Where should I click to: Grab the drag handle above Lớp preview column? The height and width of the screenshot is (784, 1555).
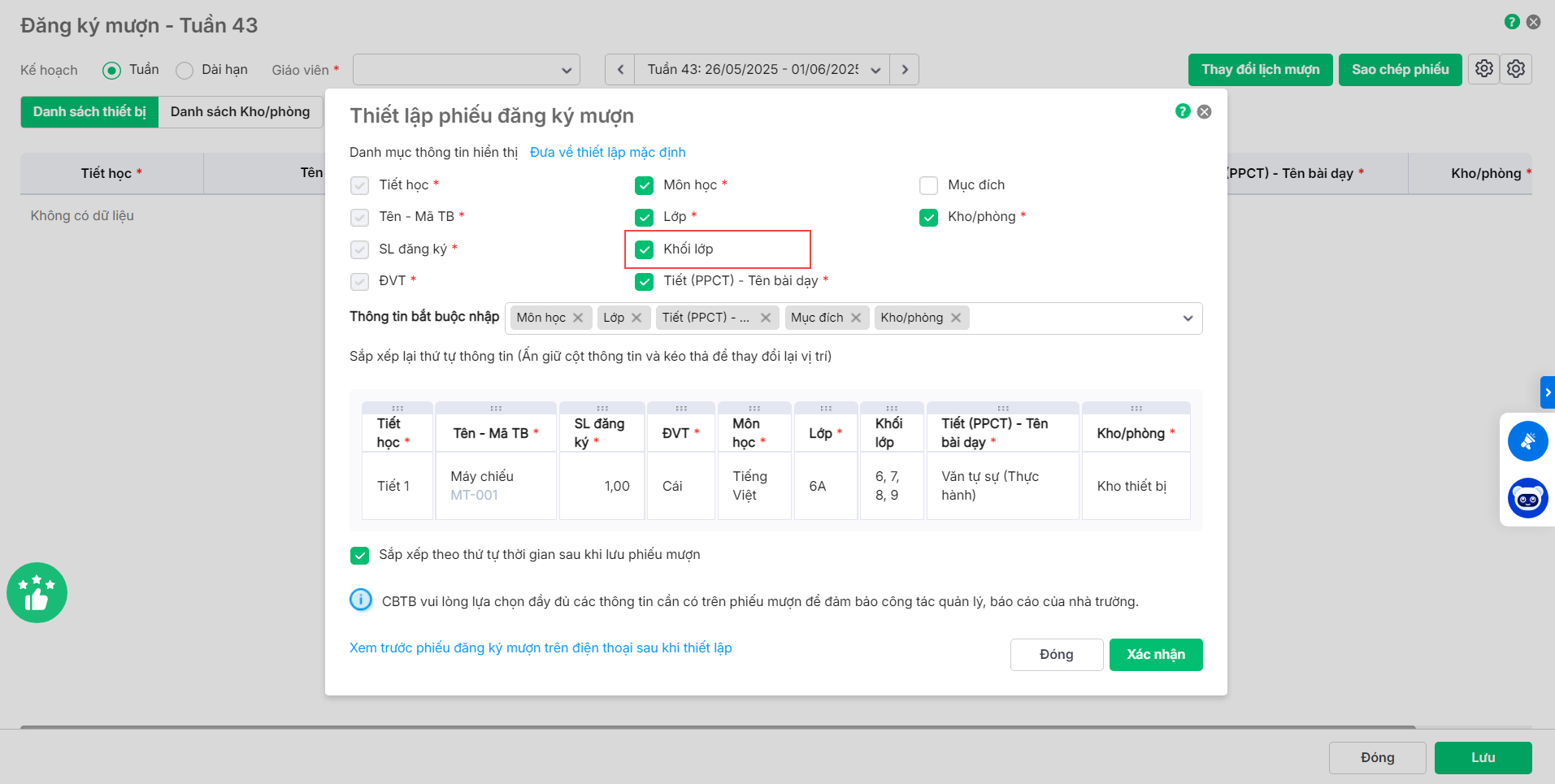tap(826, 408)
